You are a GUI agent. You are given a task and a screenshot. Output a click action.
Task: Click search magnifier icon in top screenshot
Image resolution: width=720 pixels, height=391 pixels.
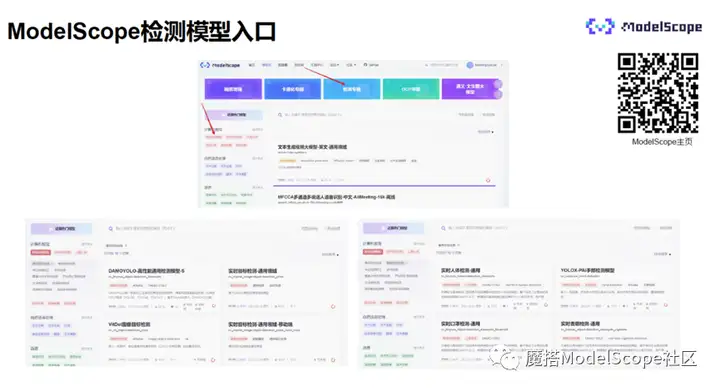pos(280,115)
